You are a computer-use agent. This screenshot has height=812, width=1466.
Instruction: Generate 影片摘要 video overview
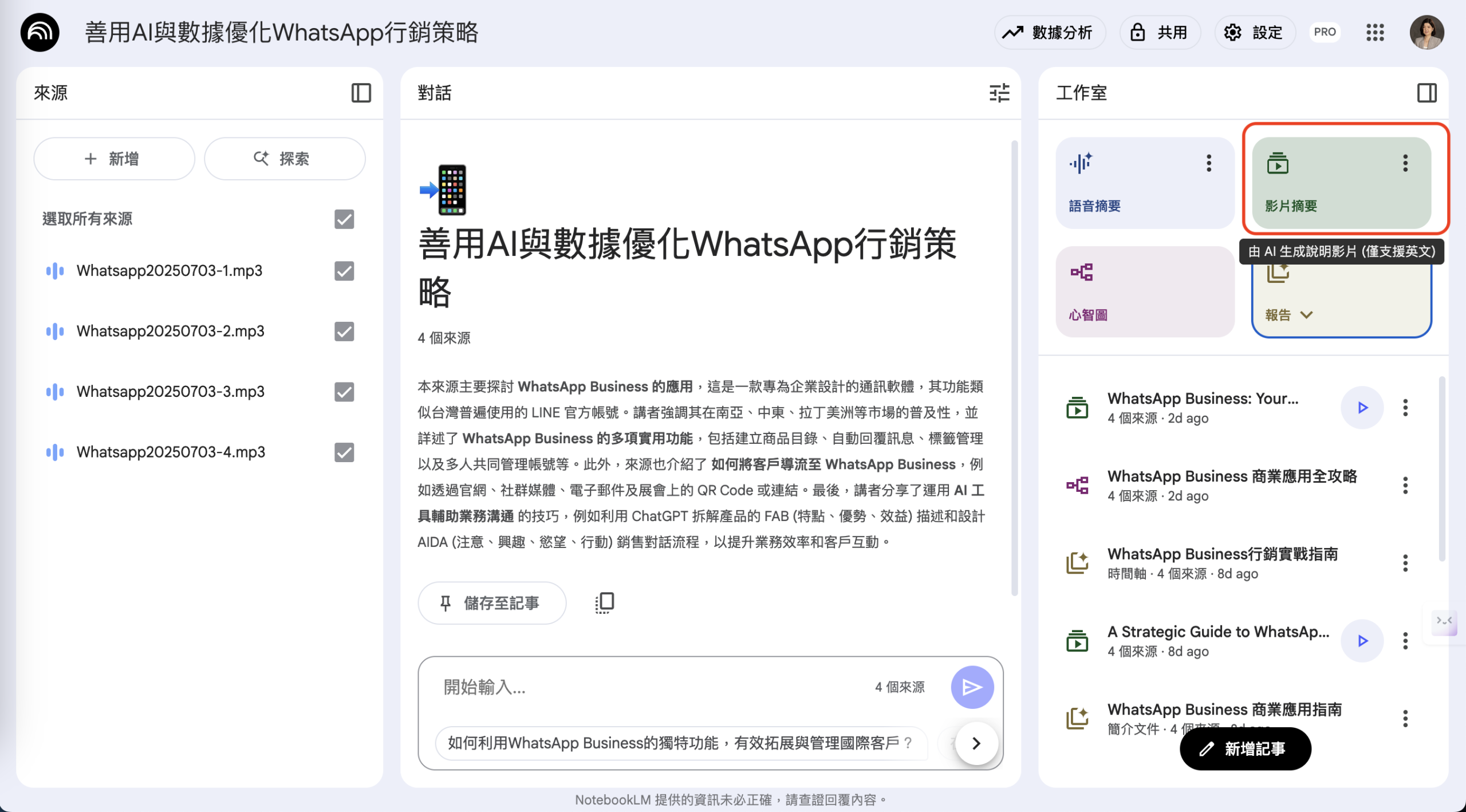click(1342, 183)
